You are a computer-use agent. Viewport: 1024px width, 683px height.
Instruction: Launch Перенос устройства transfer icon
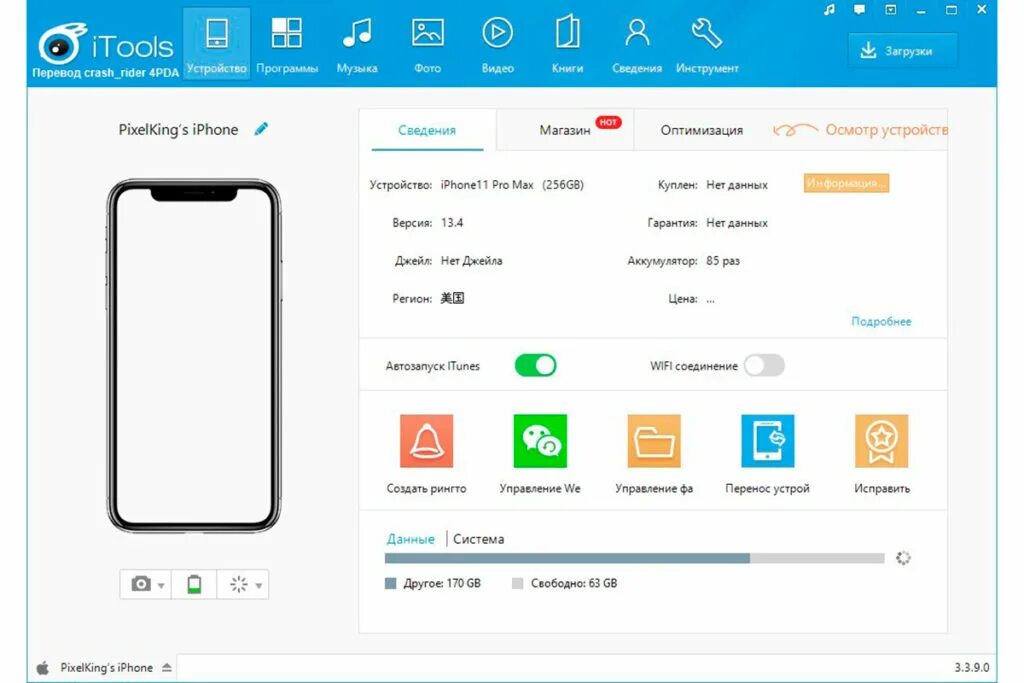pos(767,441)
